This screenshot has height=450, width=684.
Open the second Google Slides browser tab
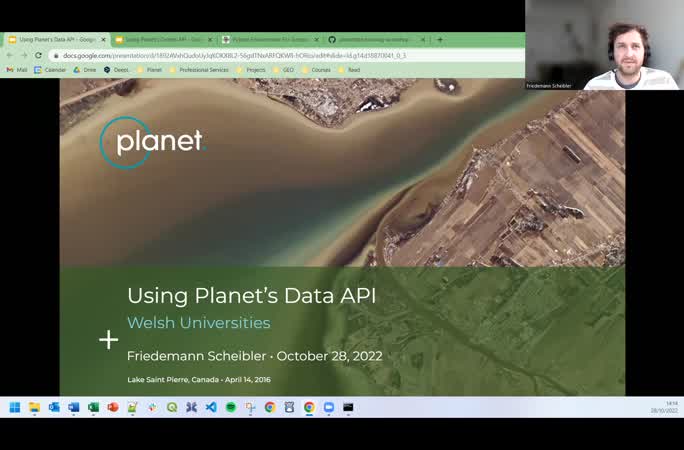click(x=162, y=40)
